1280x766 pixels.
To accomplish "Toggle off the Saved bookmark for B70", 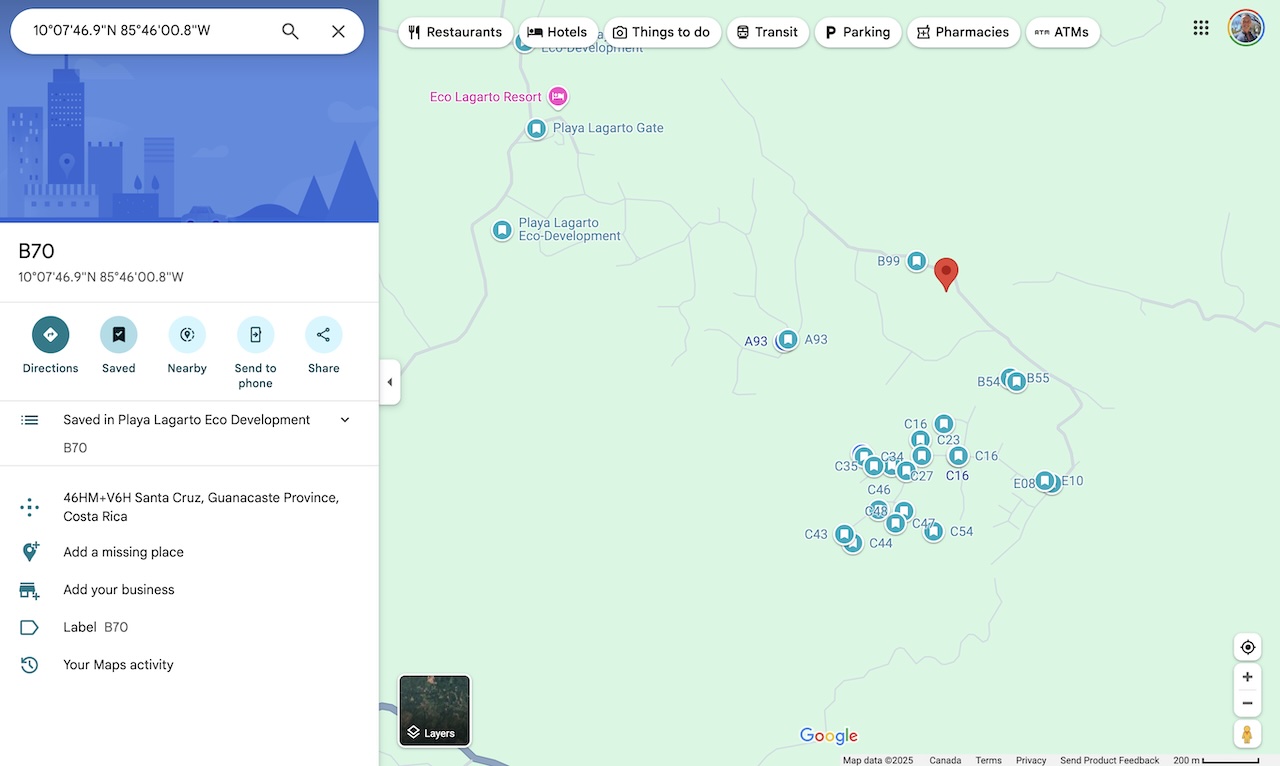I will pyautogui.click(x=118, y=334).
